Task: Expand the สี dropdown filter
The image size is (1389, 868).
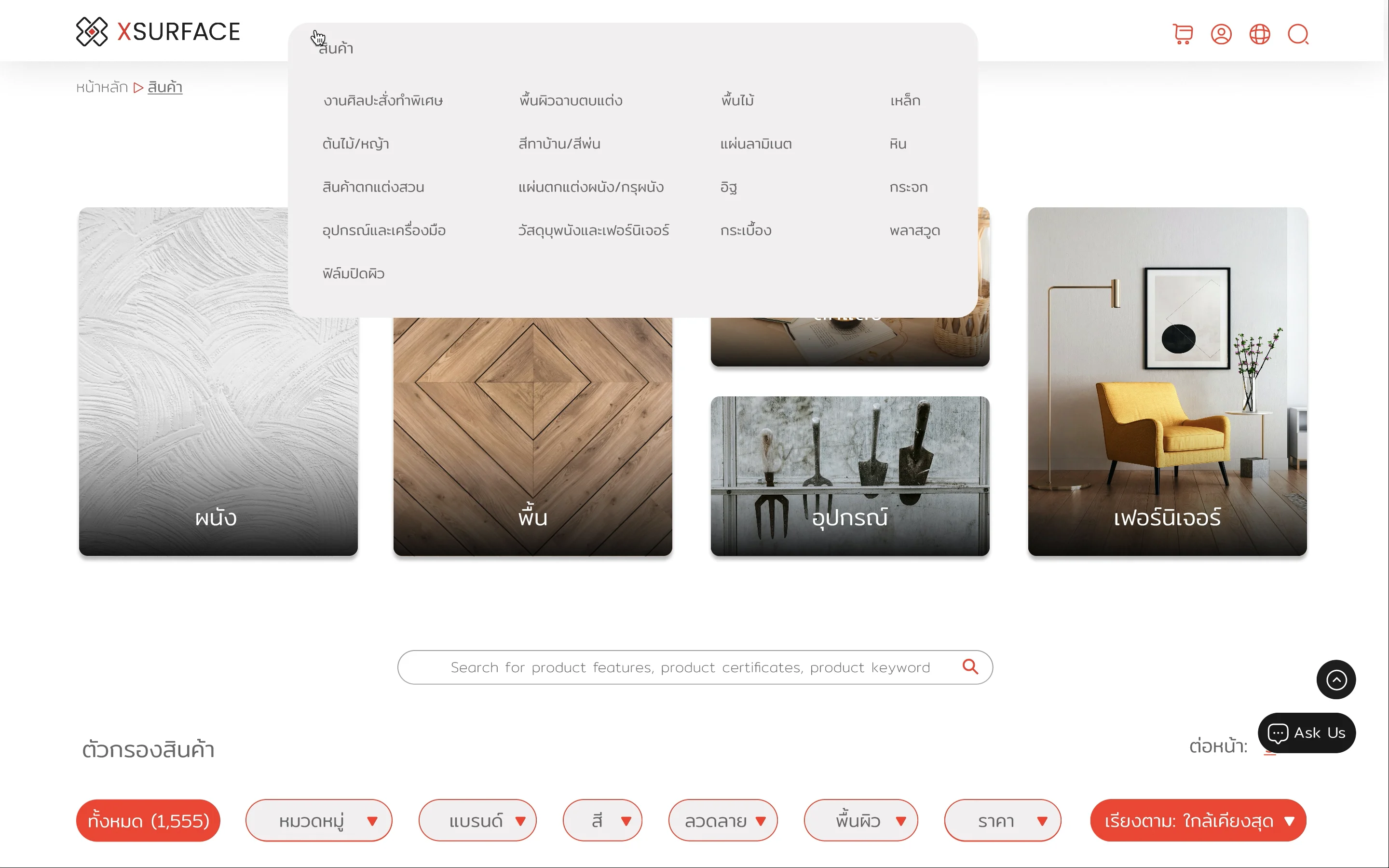Action: click(x=602, y=820)
